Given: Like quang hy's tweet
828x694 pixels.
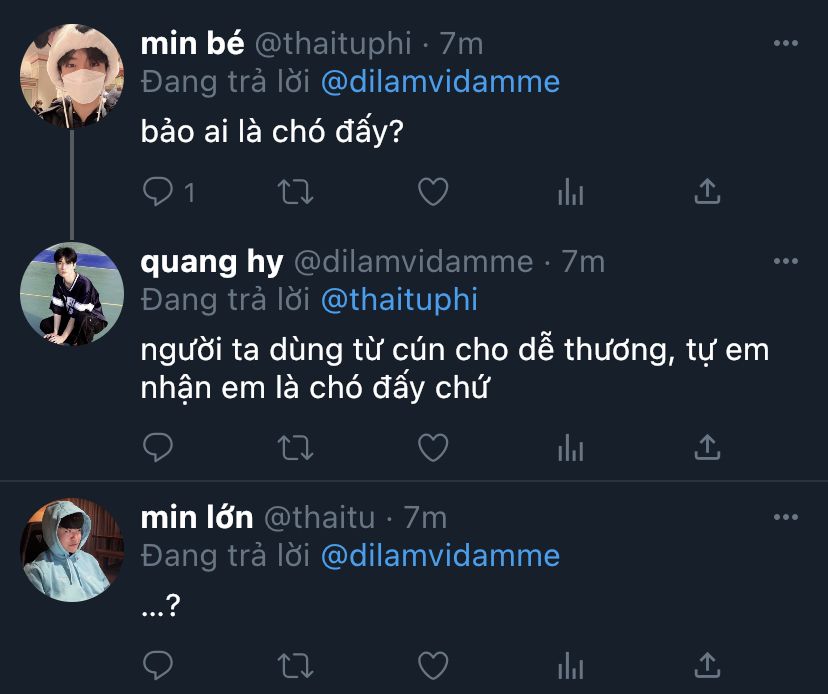Looking at the screenshot, I should pyautogui.click(x=432, y=447).
